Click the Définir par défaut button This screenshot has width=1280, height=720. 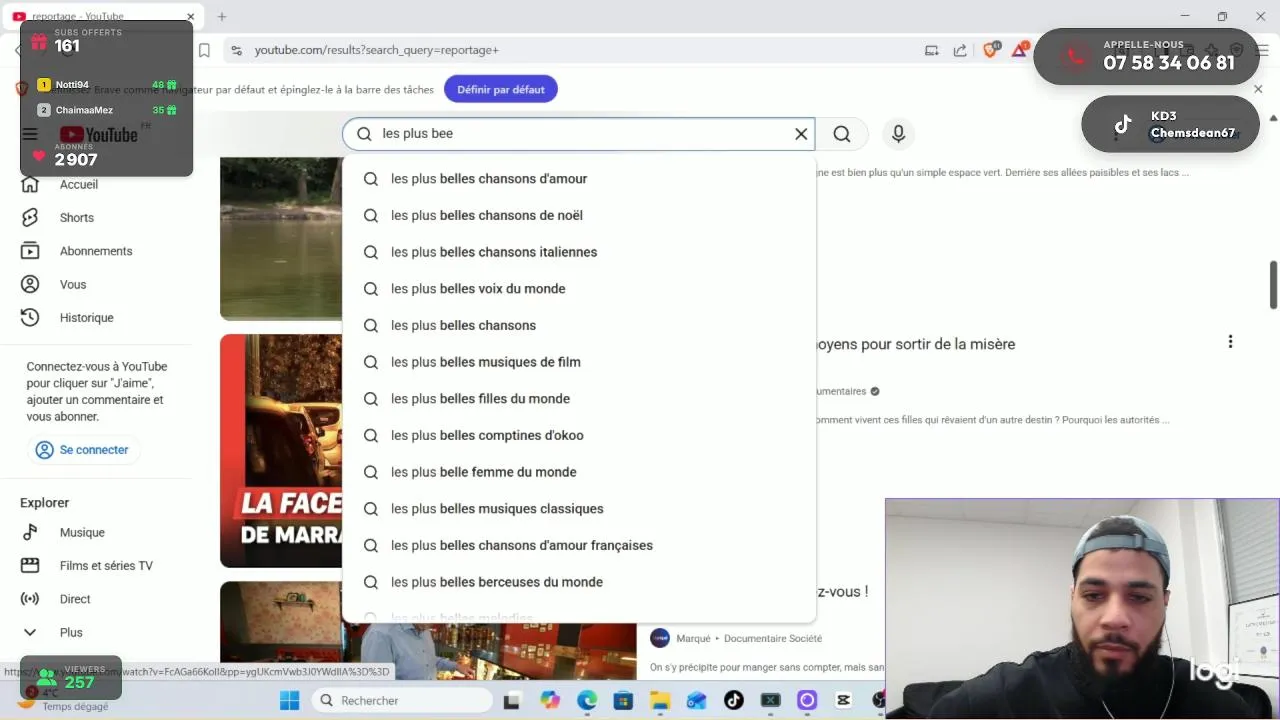click(x=501, y=89)
